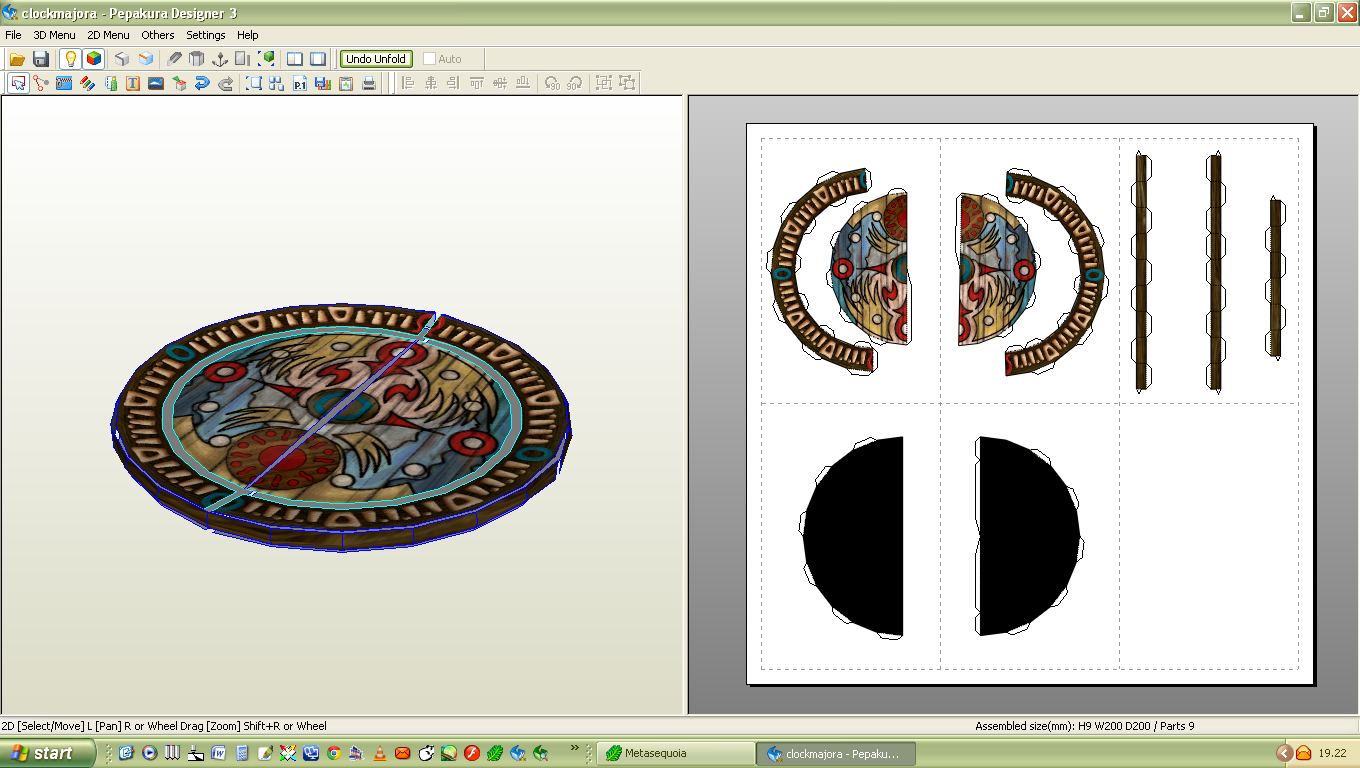Click the cube with green arrow icon
Viewport: 1360px width, 768px height.
point(179,83)
